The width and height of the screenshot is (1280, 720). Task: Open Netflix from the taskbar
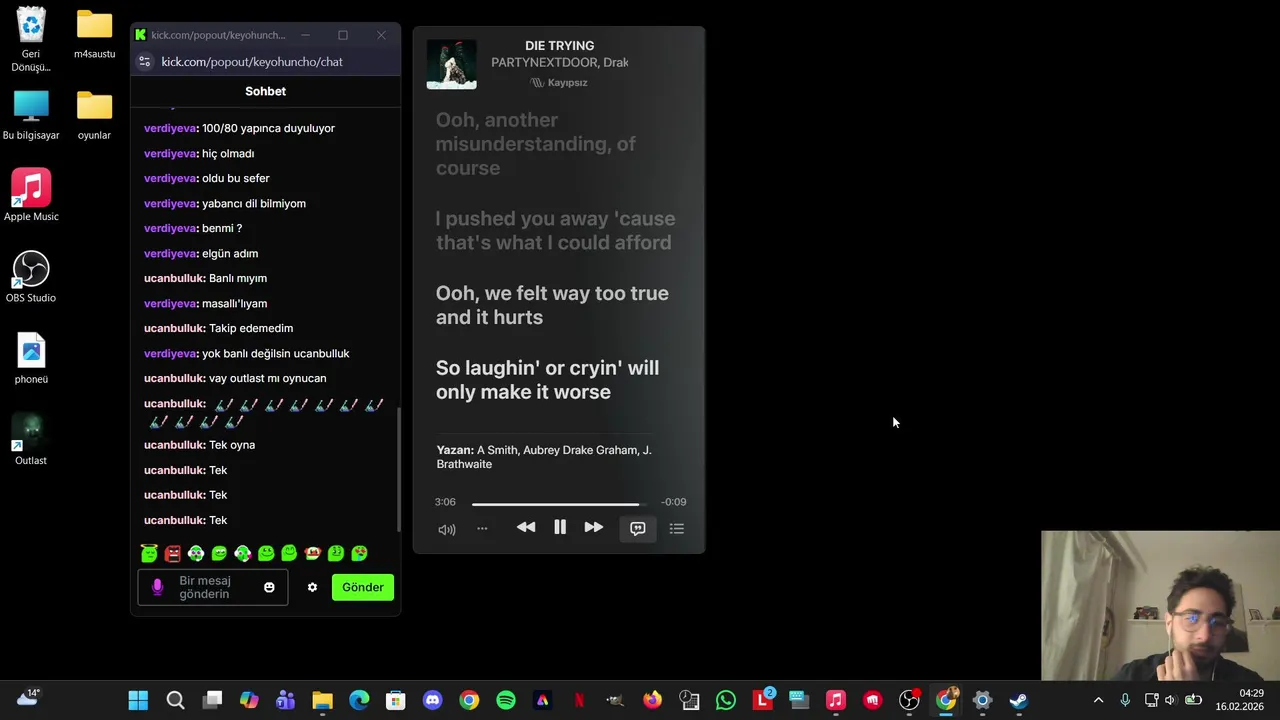point(579,700)
